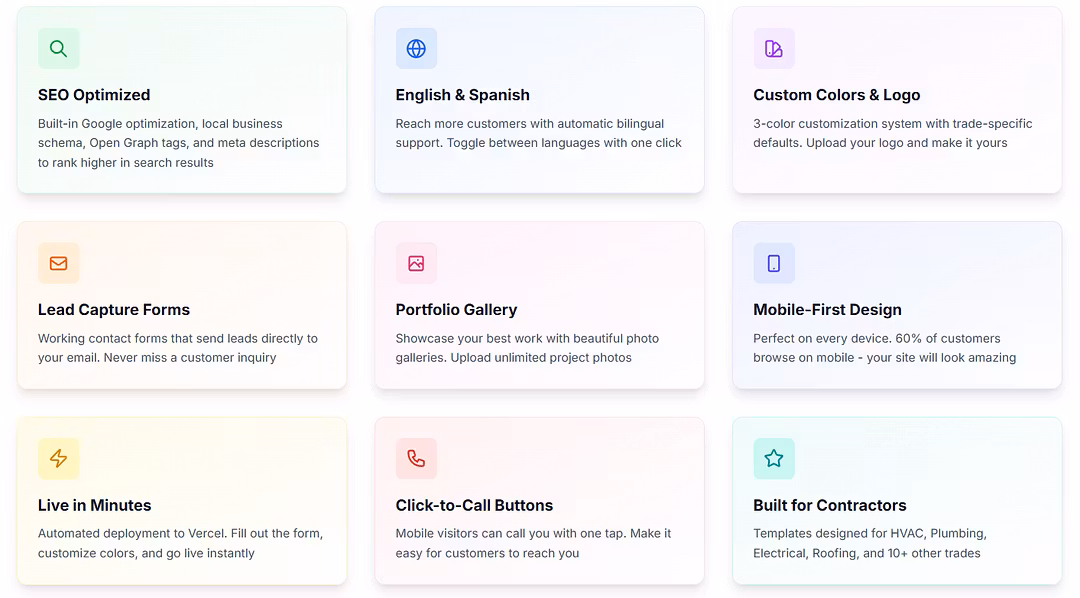Click the teal star icon
This screenshot has width=1080, height=598.
774,458
